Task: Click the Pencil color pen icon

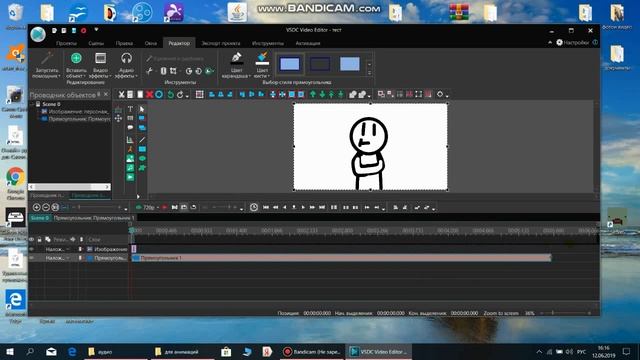Action: point(236,58)
